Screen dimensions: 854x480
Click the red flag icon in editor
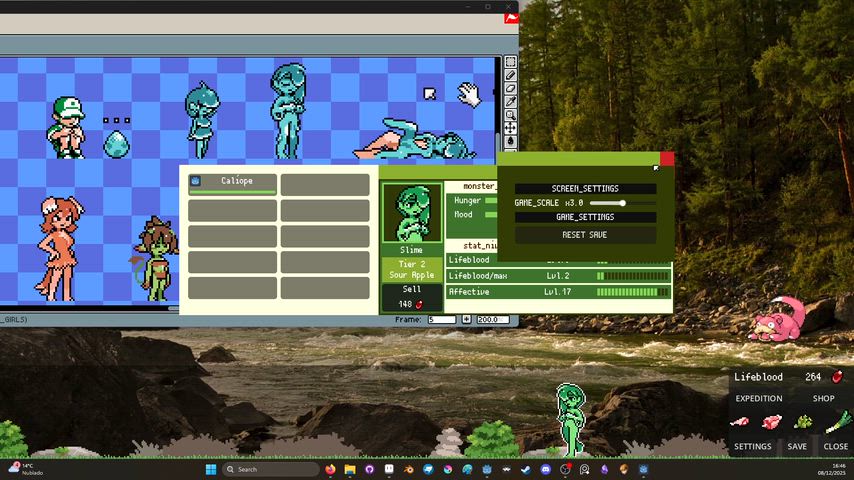(x=511, y=18)
